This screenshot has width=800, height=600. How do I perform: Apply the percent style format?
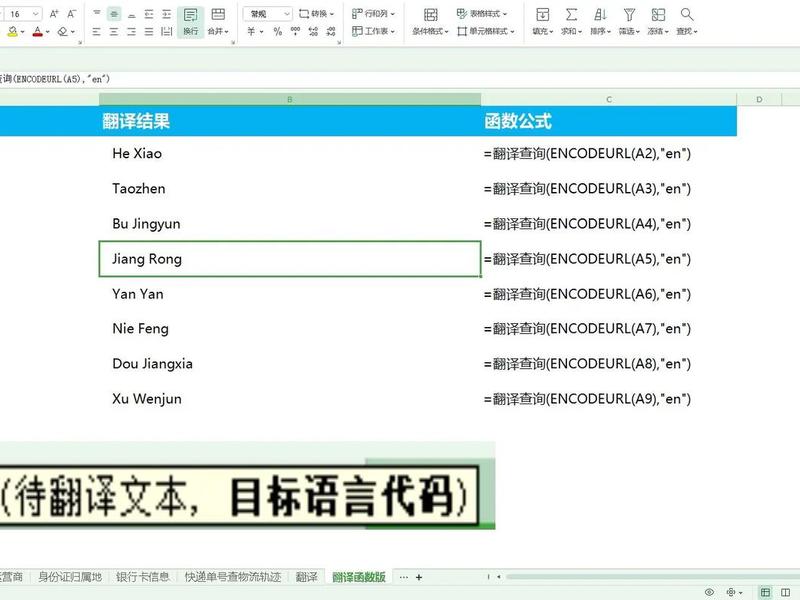278,32
